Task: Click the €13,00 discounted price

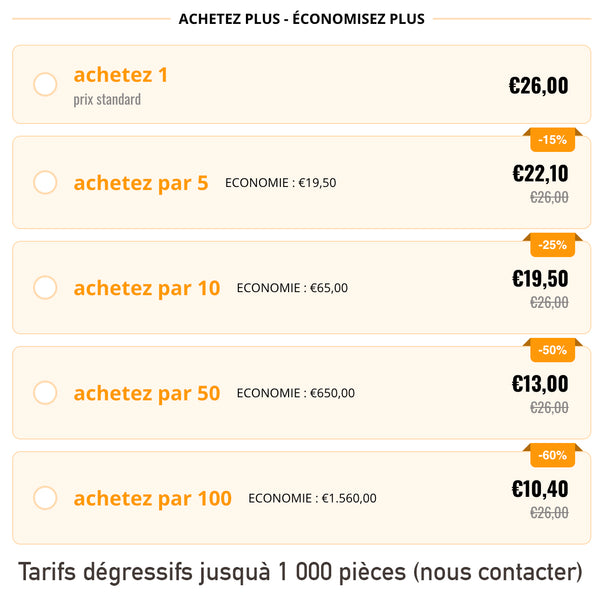Action: coord(540,383)
